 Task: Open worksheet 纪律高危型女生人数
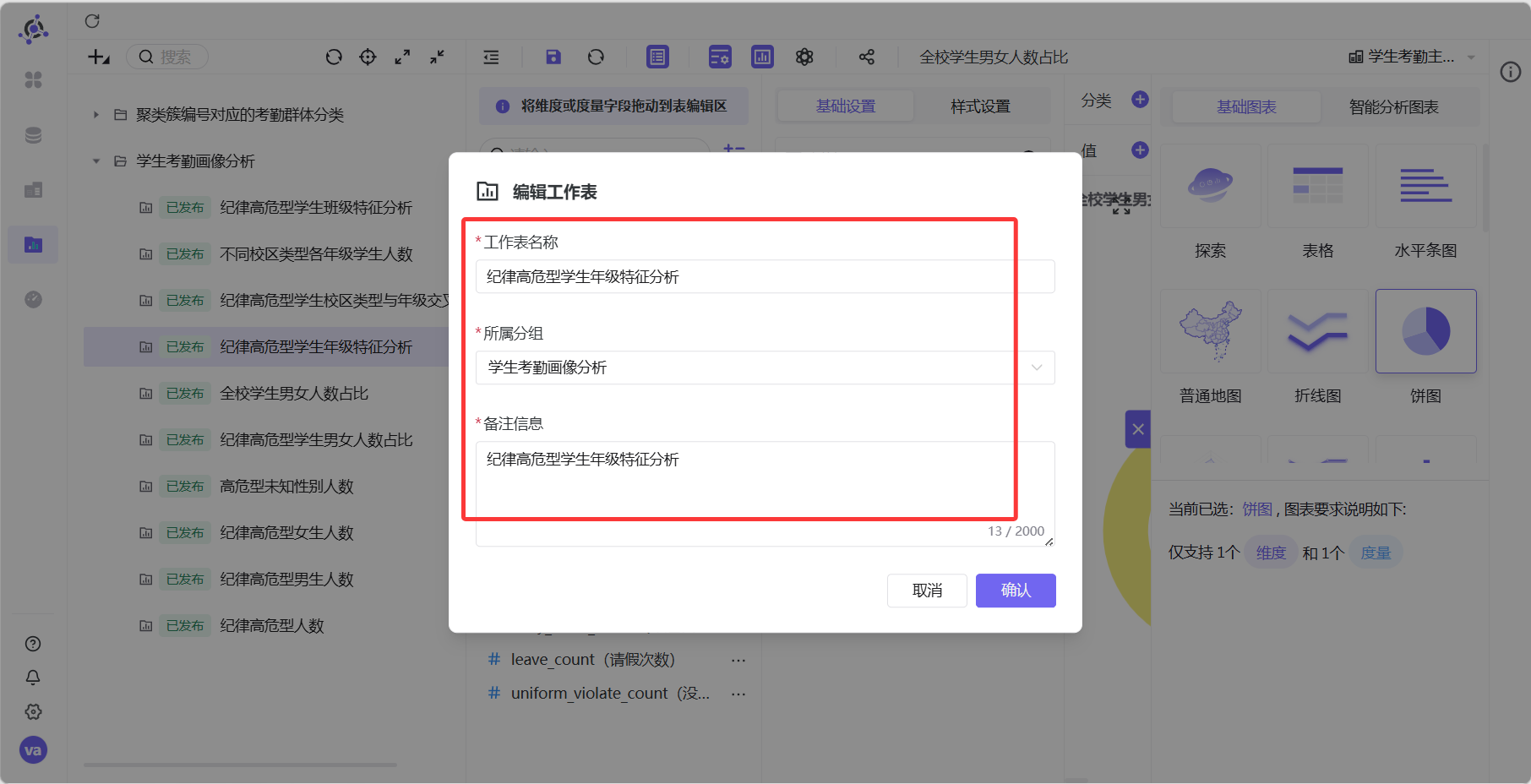[286, 533]
